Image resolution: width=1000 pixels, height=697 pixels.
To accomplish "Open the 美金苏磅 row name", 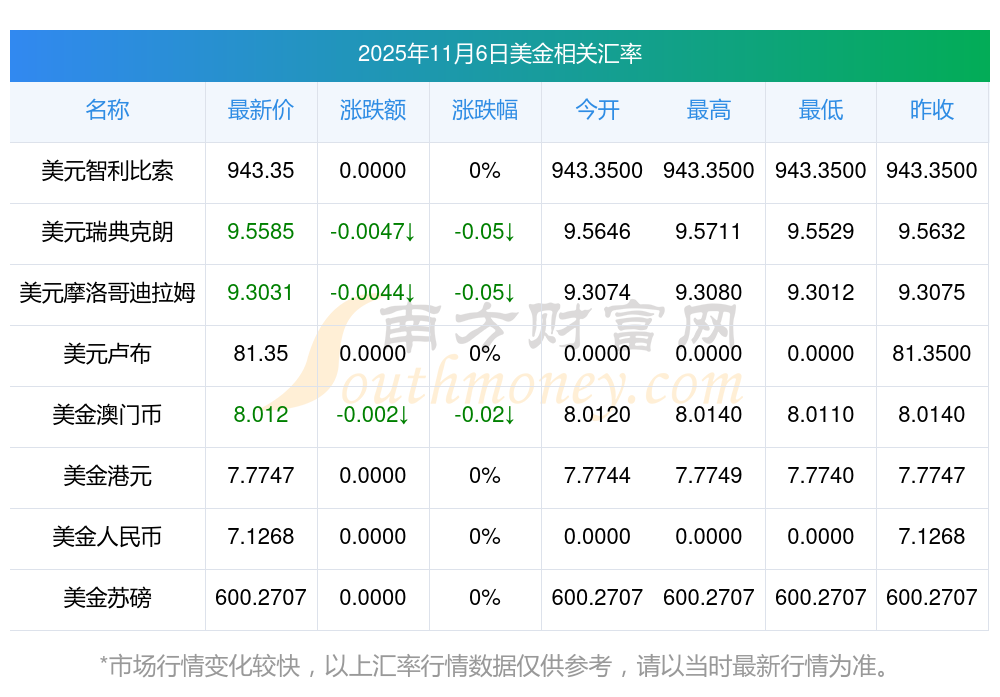I will [107, 598].
